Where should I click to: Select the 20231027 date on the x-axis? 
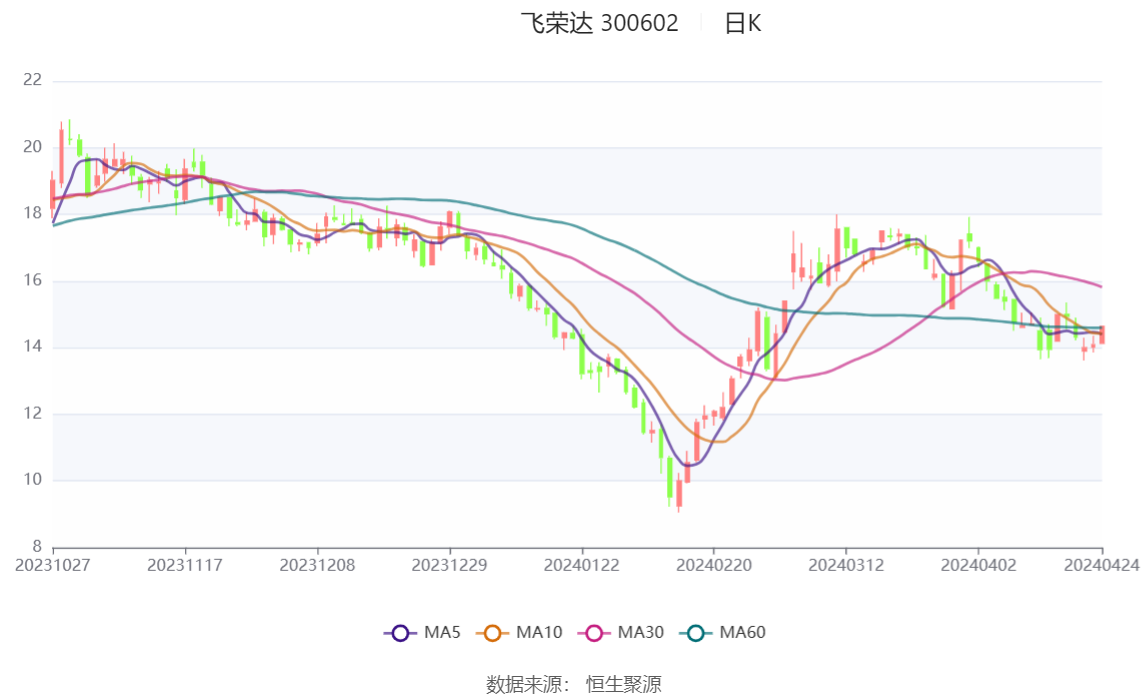point(53,565)
